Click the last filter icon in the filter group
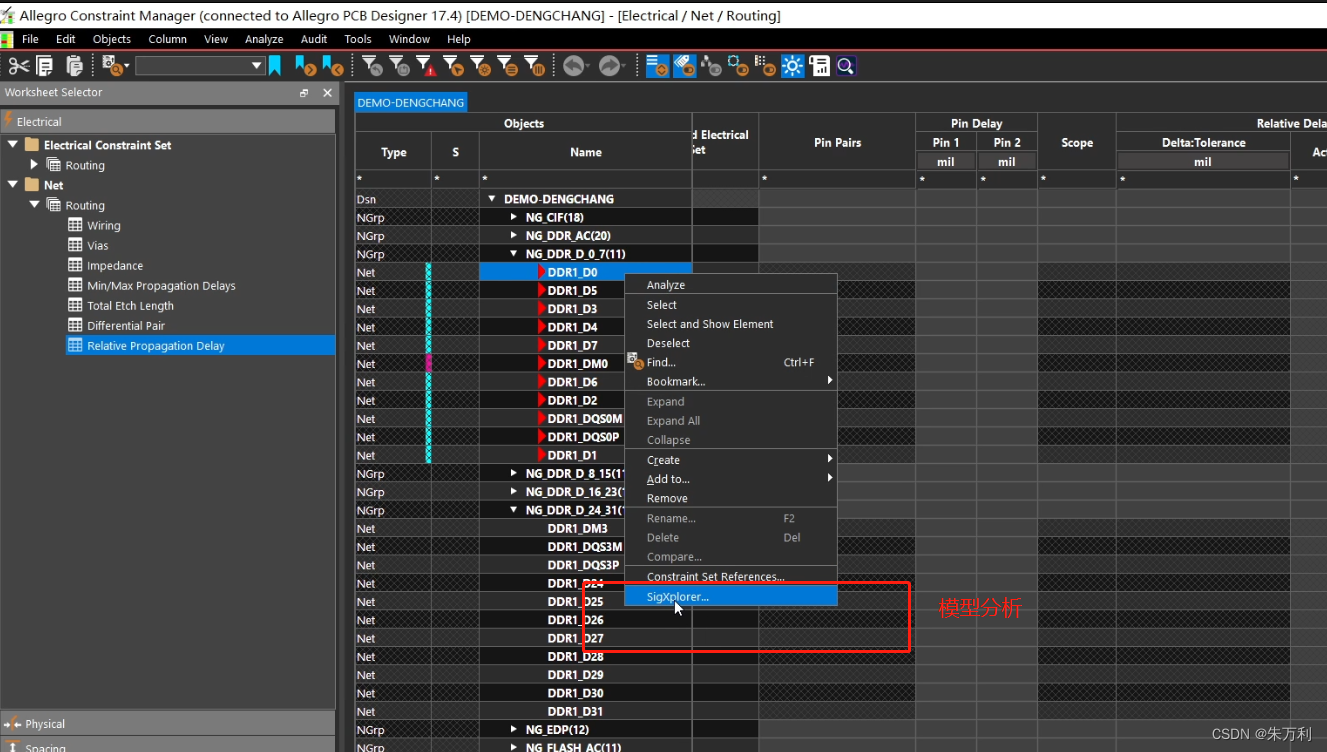1327x752 pixels. 534,66
